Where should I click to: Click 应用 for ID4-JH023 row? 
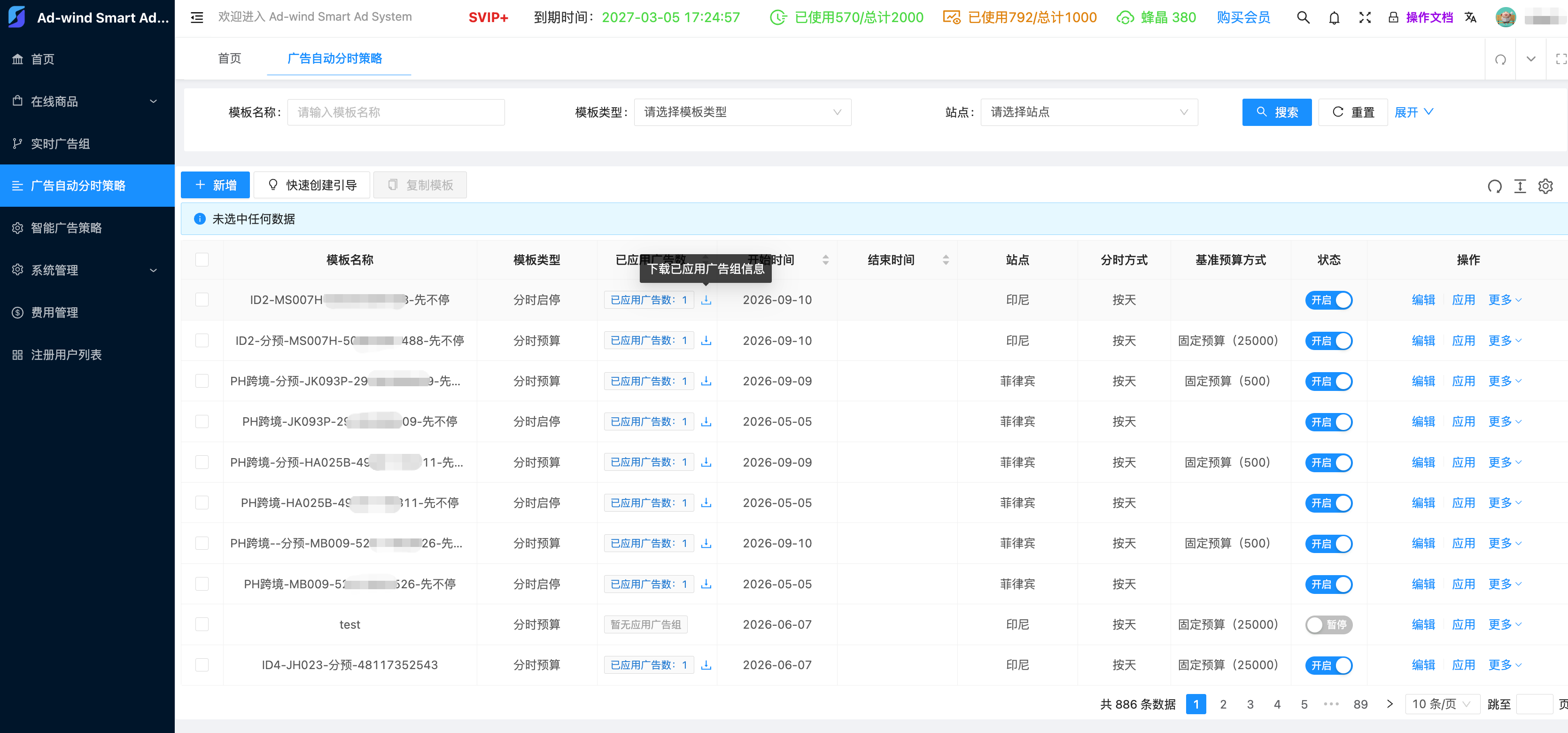click(1463, 665)
